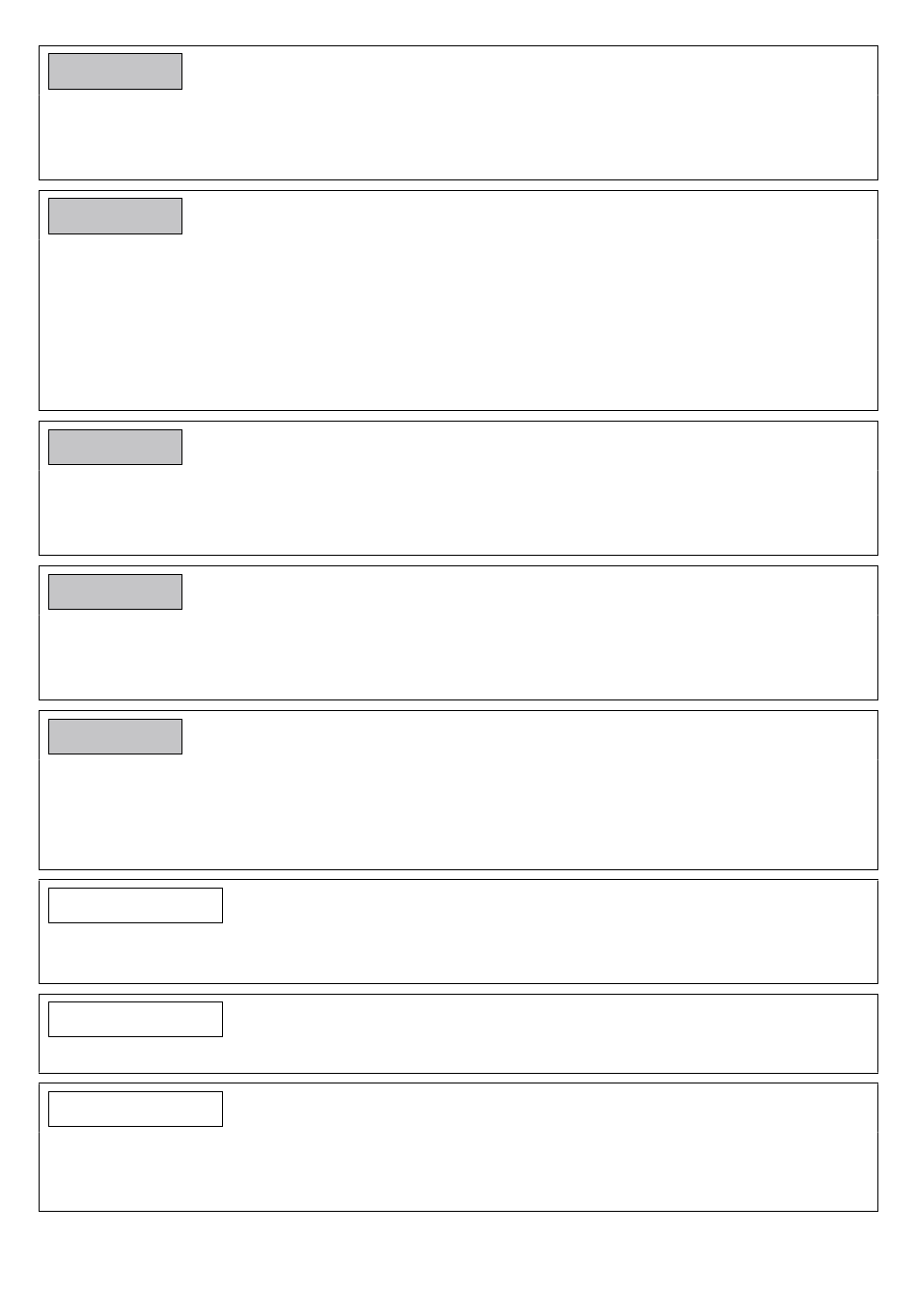
Task: Click empty area of first white-labeled panel
Action: click(x=550, y=932)
